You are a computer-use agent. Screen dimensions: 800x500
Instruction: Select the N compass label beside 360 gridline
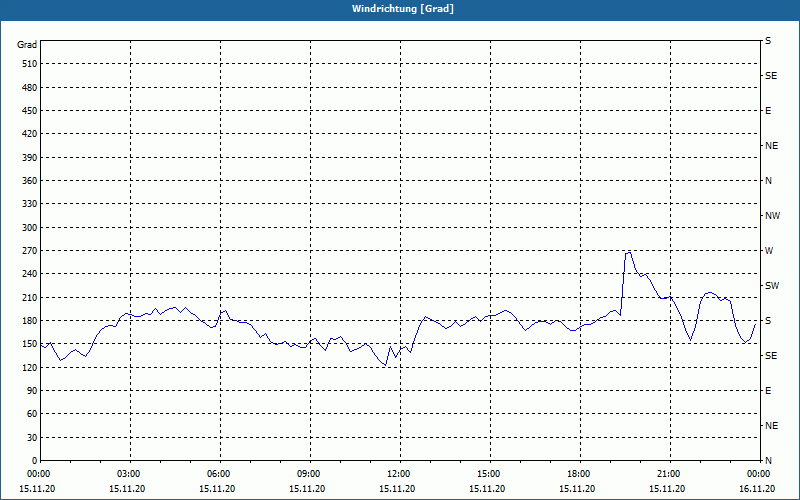pos(768,181)
